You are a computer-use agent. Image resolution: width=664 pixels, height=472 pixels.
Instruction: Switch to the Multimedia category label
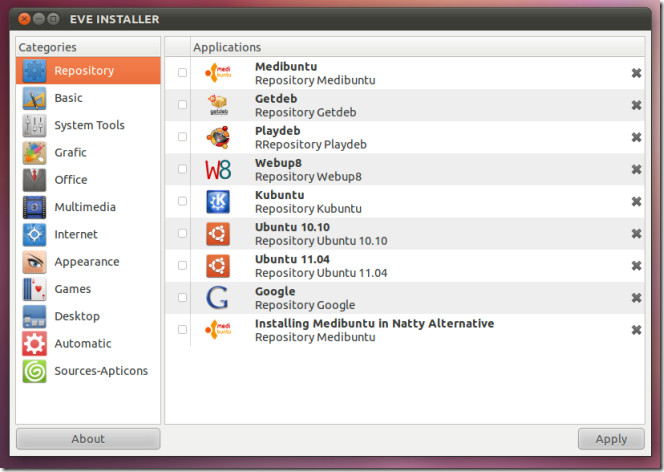(x=85, y=207)
